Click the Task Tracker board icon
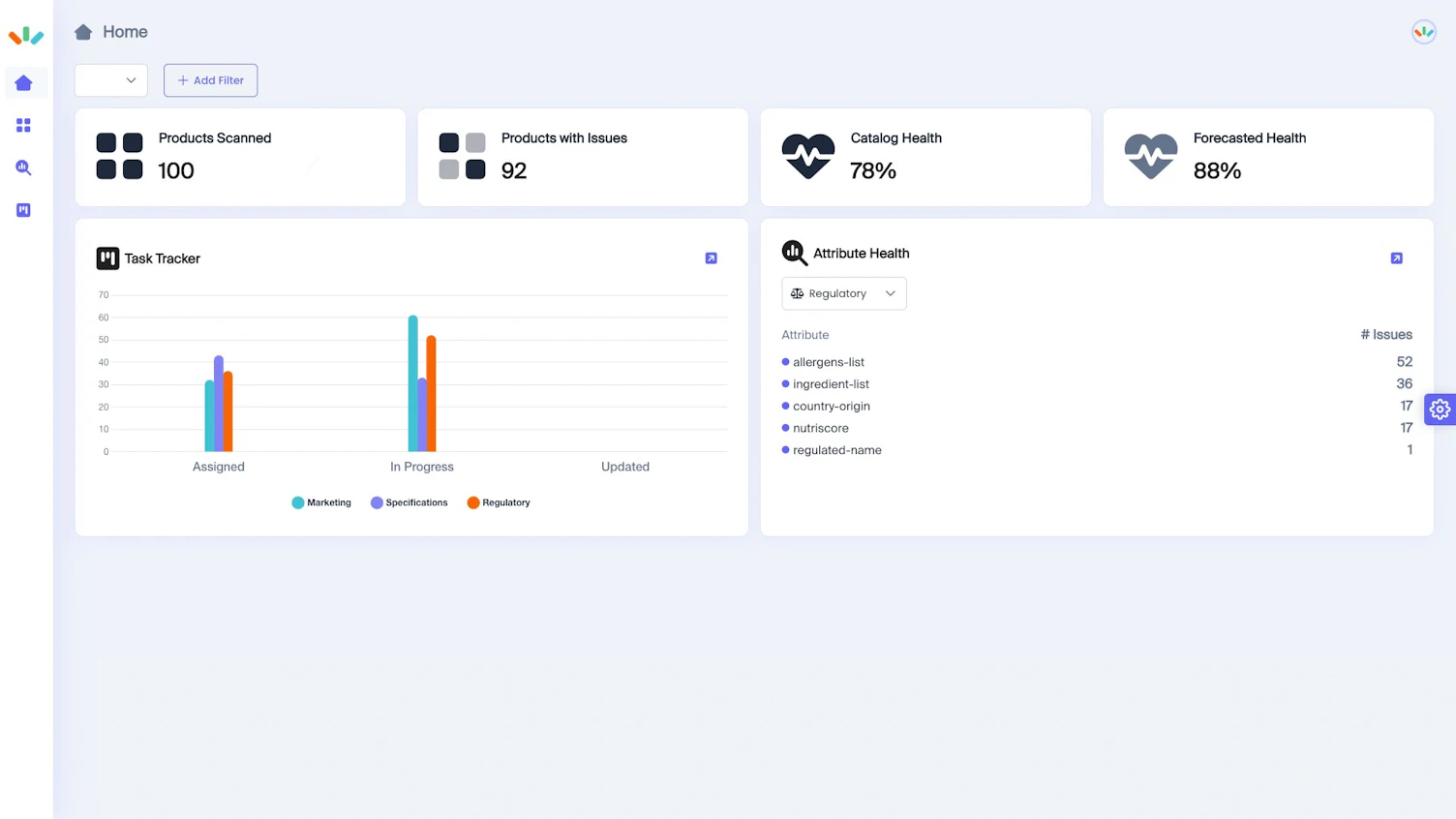 tap(107, 258)
